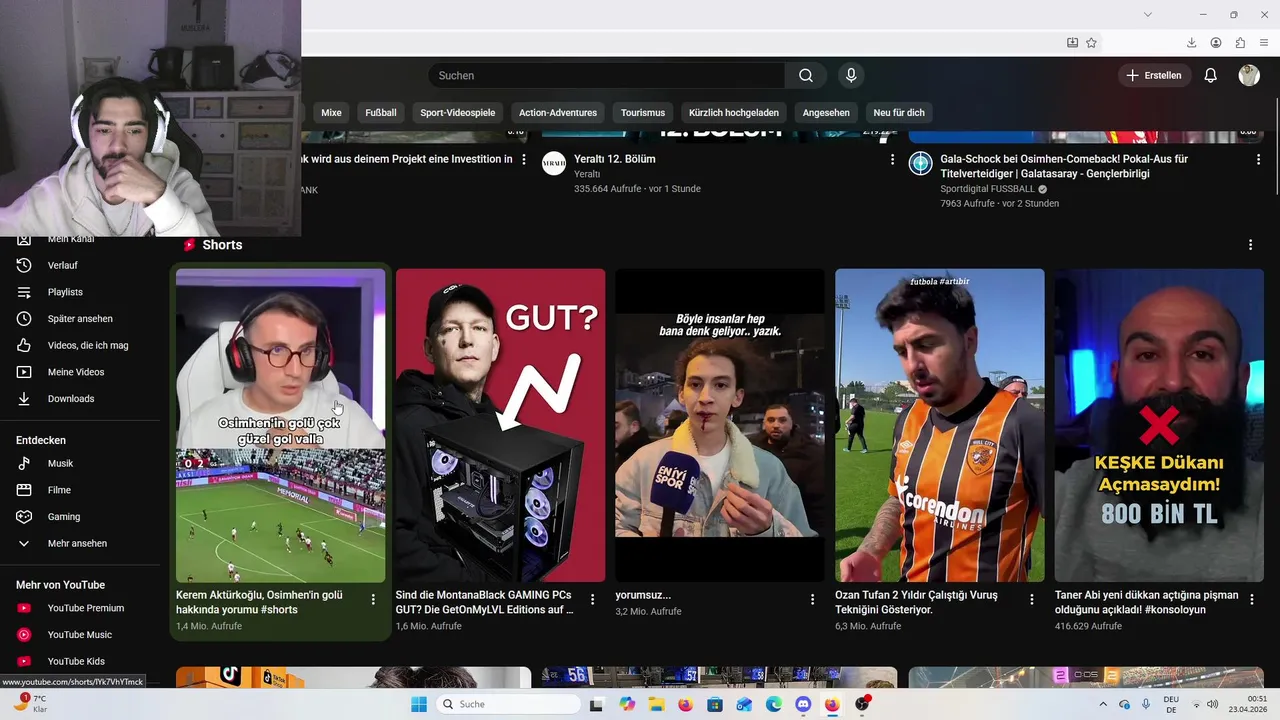Click the Erstellen create button

pos(1154,76)
